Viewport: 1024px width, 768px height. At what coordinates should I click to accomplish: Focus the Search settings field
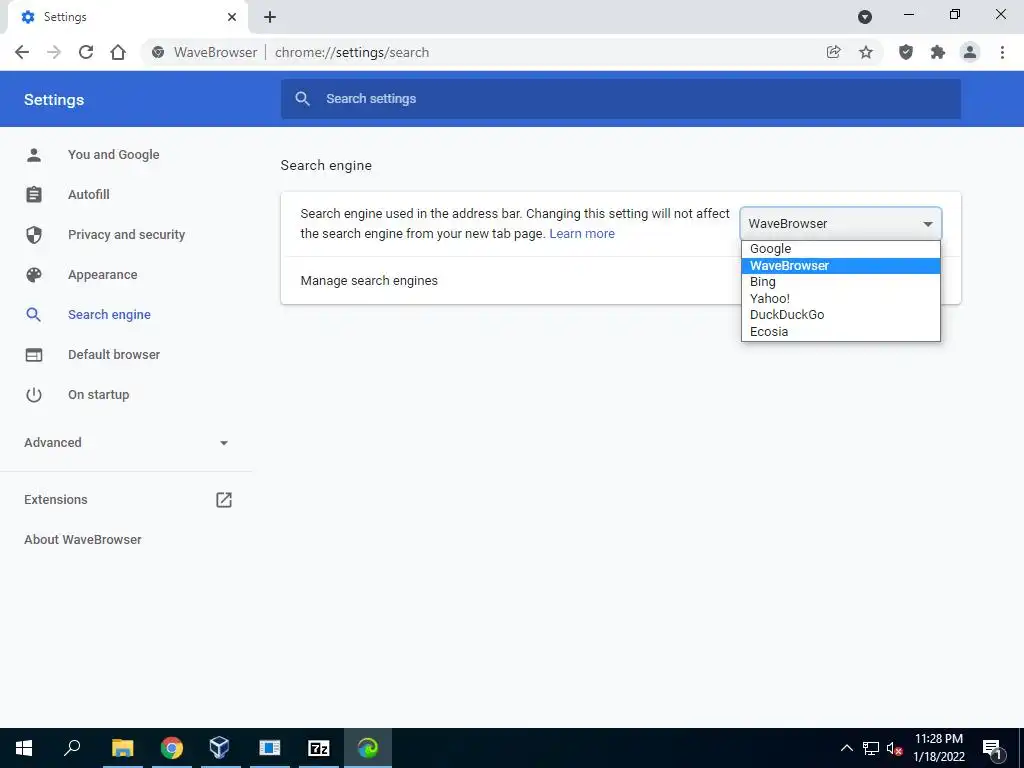(x=620, y=99)
